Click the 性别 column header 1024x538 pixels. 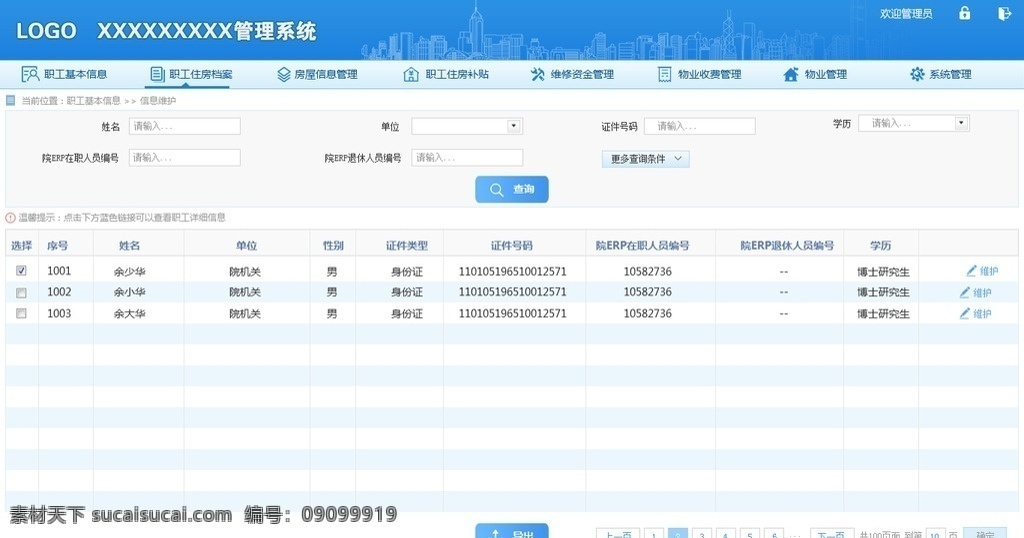tap(333, 245)
